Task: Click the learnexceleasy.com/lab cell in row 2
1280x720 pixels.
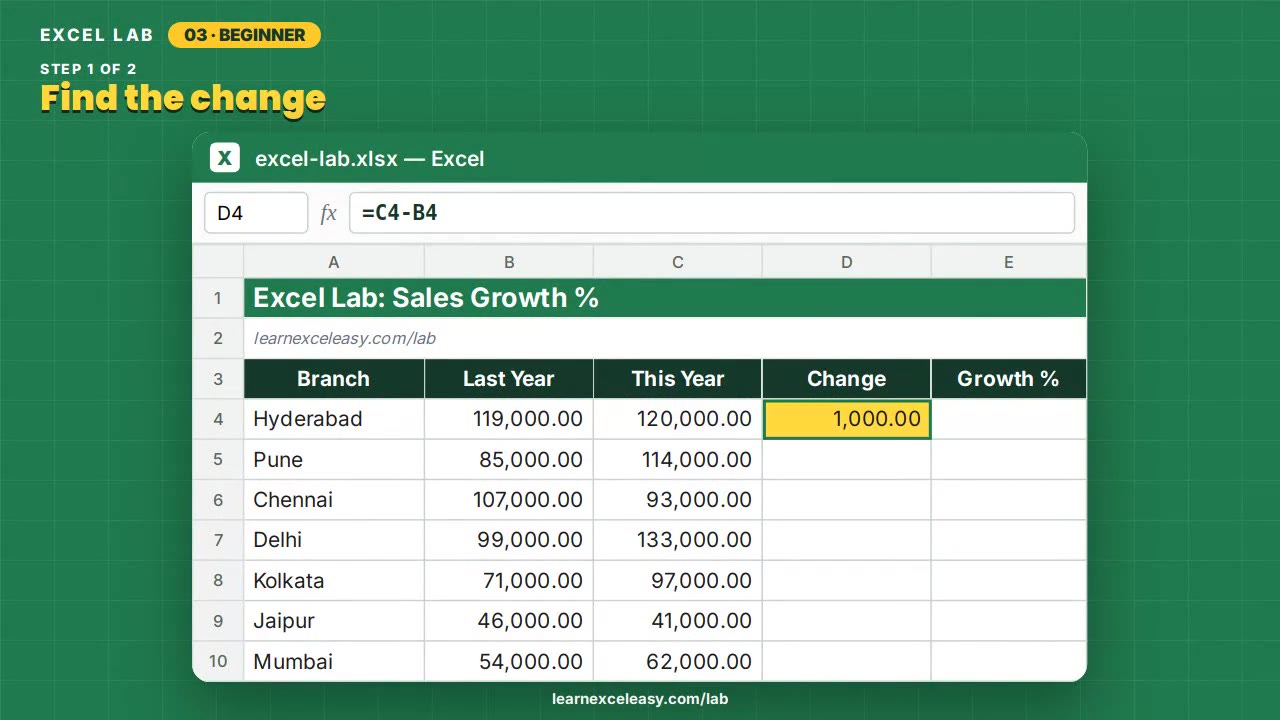Action: tap(665, 338)
